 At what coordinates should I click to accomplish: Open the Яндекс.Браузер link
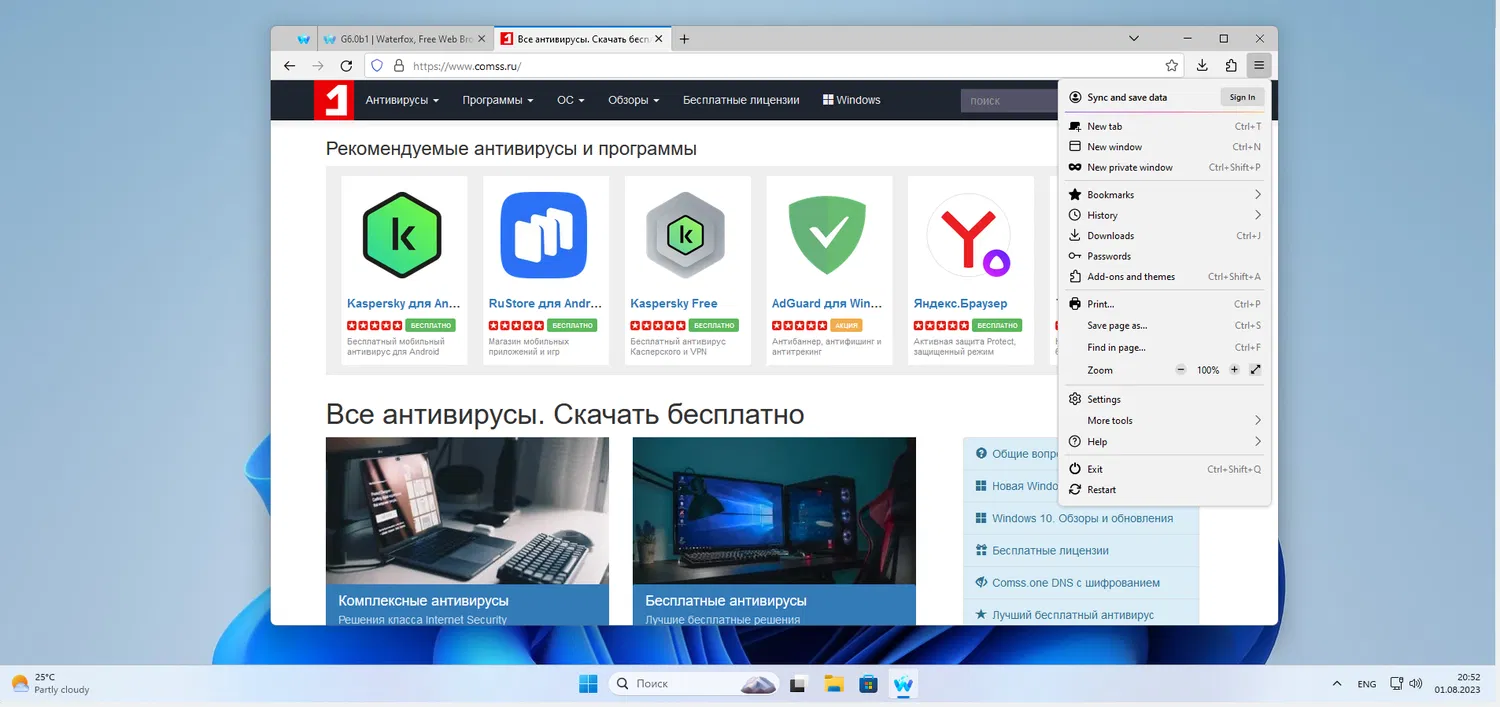960,303
